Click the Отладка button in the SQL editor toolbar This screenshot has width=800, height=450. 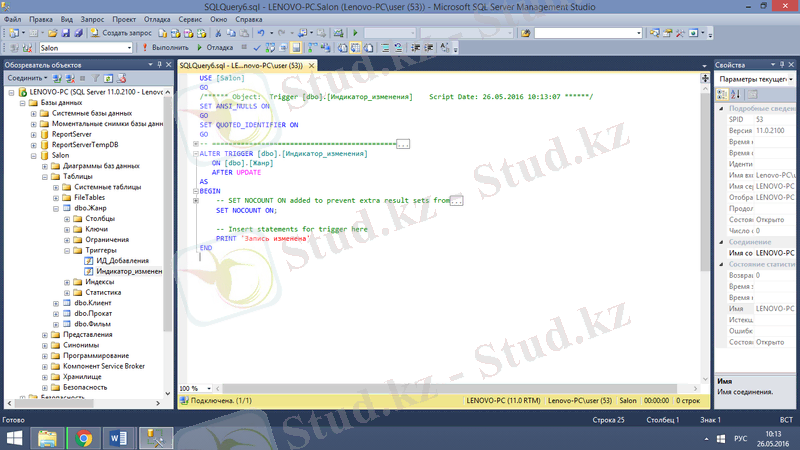(x=215, y=48)
